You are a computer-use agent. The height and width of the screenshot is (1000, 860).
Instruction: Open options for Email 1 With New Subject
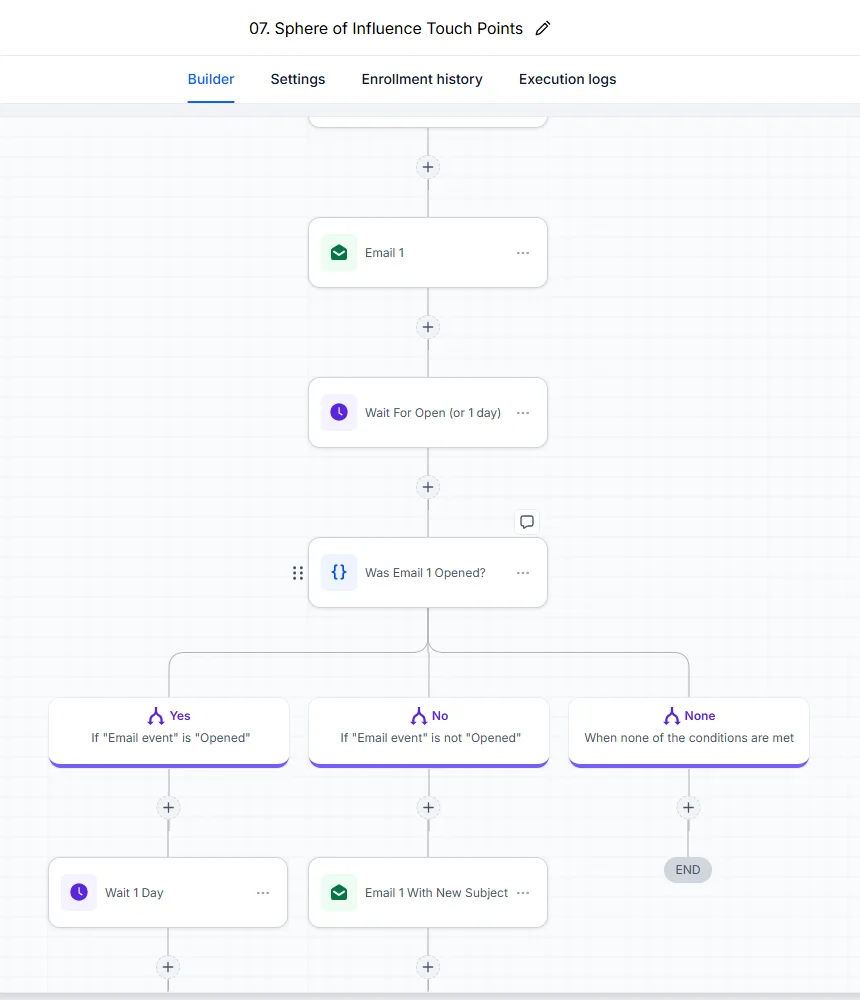coord(523,893)
